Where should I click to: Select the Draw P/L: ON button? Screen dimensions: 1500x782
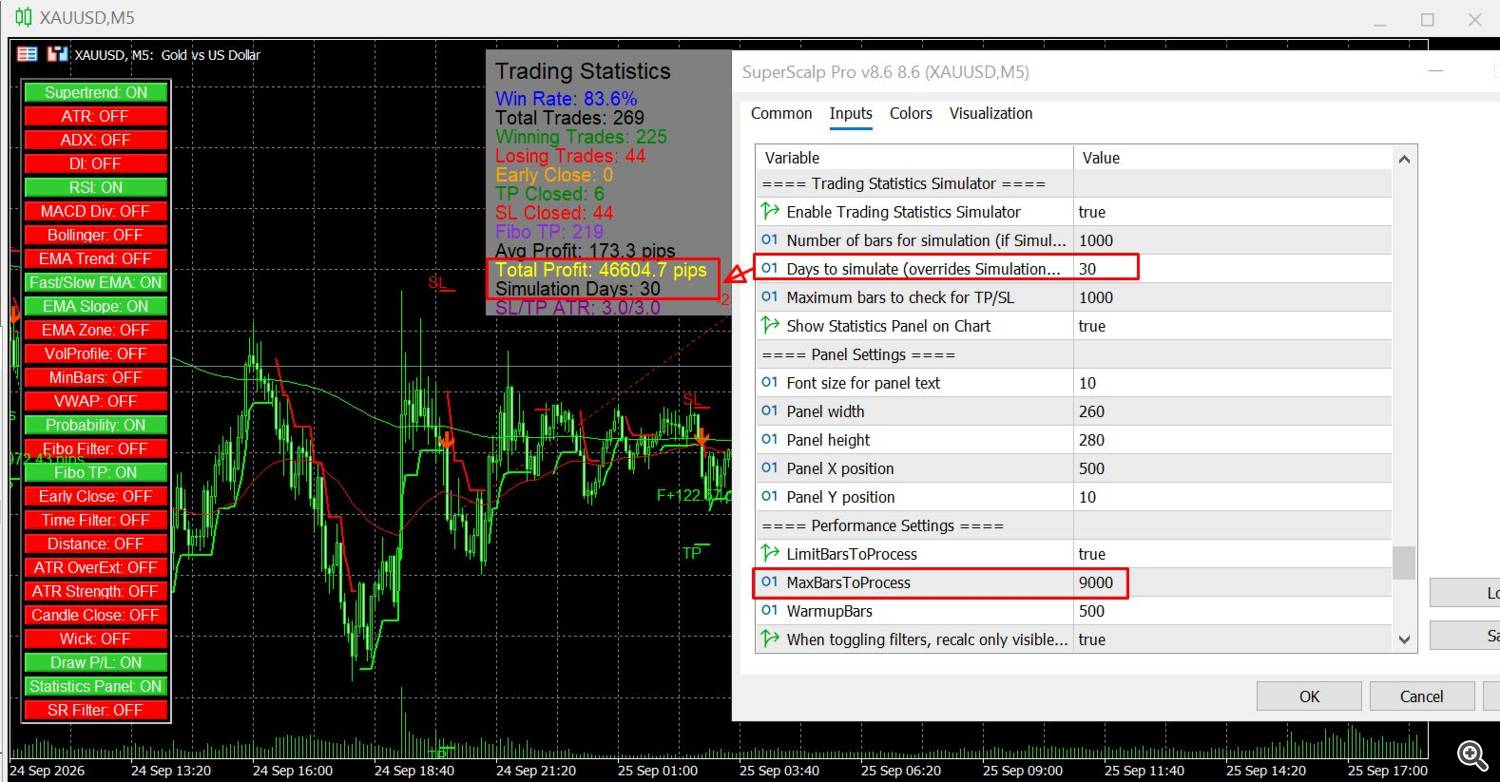96,662
